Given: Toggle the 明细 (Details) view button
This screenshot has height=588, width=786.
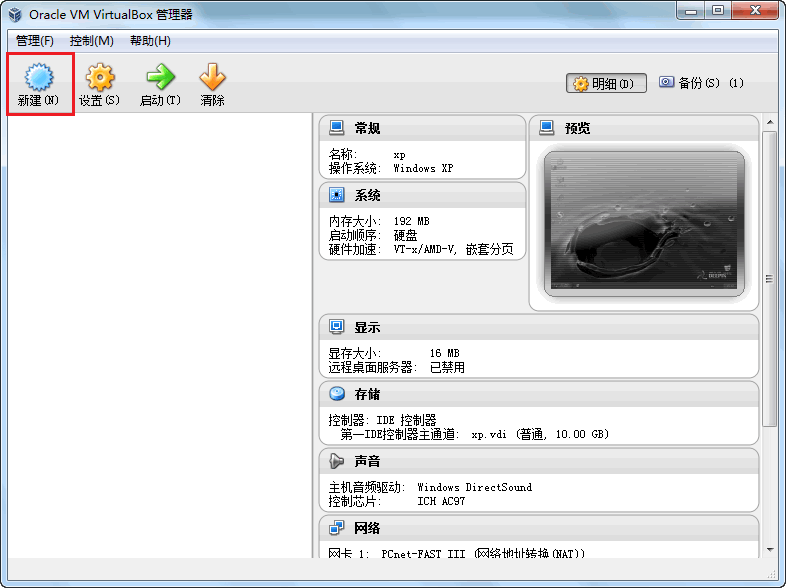Looking at the screenshot, I should (x=606, y=83).
